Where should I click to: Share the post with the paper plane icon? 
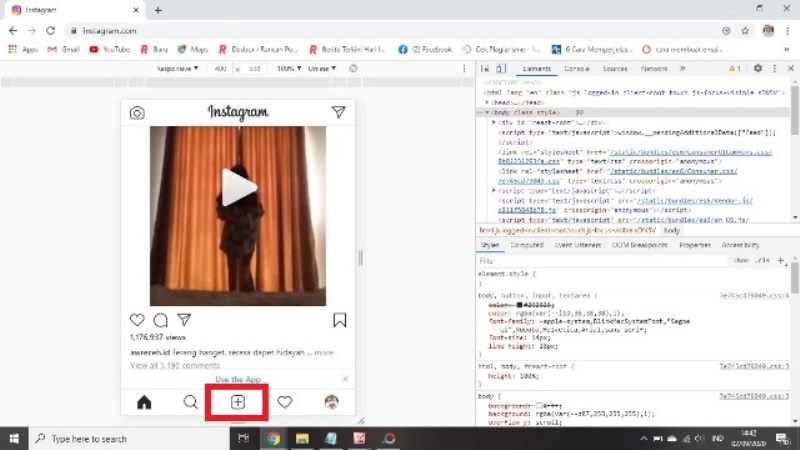184,320
